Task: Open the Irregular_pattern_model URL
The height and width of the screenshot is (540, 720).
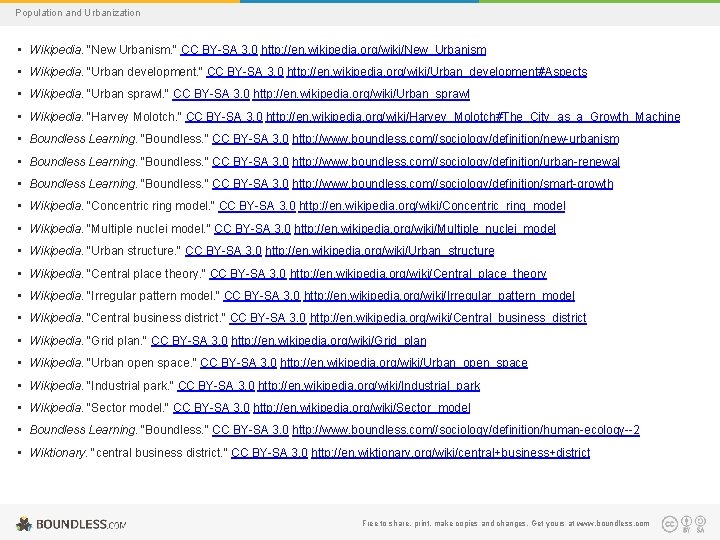Action: pyautogui.click(x=439, y=296)
